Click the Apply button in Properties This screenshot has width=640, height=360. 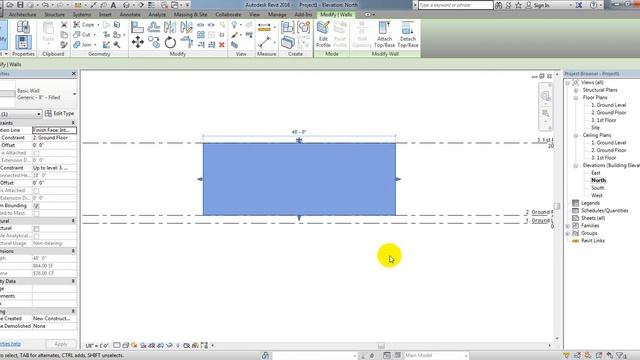[61, 344]
